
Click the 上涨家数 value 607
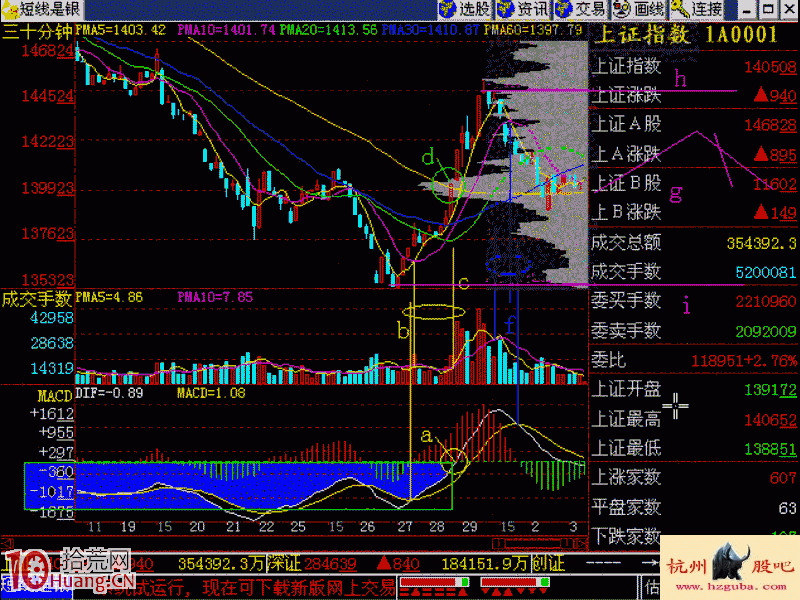click(x=783, y=478)
